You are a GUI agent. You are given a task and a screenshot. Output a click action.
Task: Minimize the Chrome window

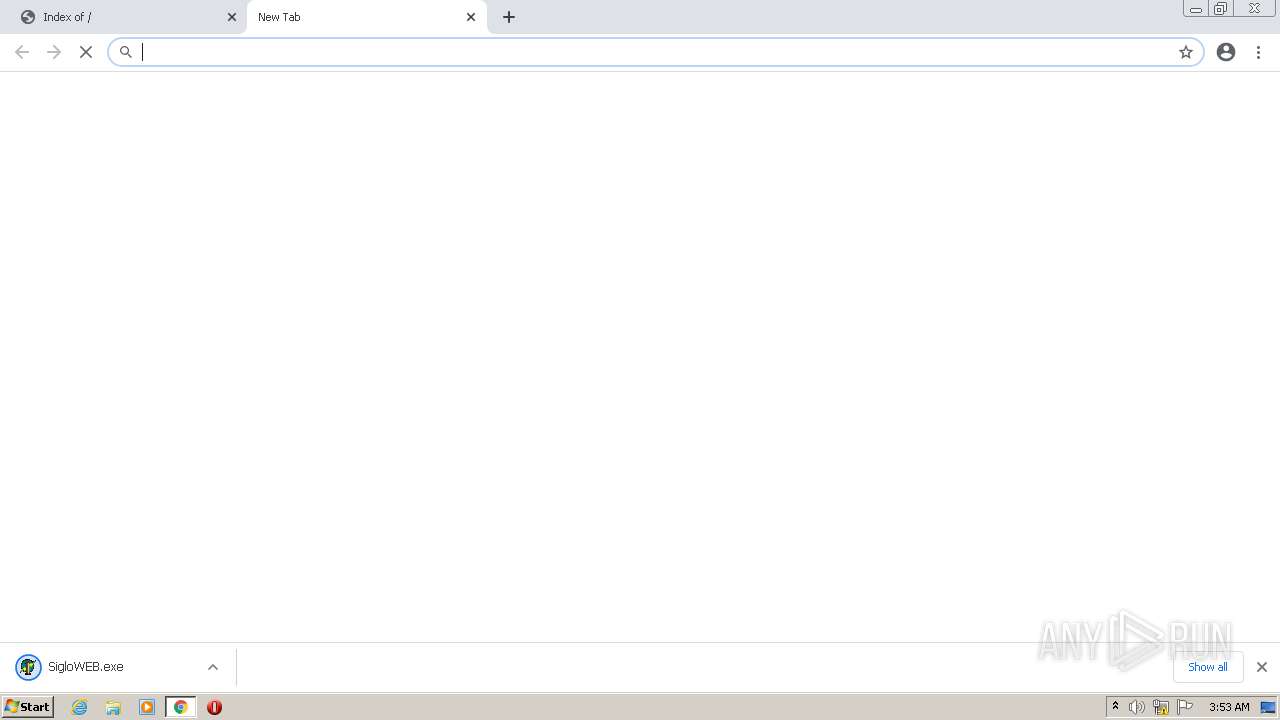pyautogui.click(x=1196, y=9)
